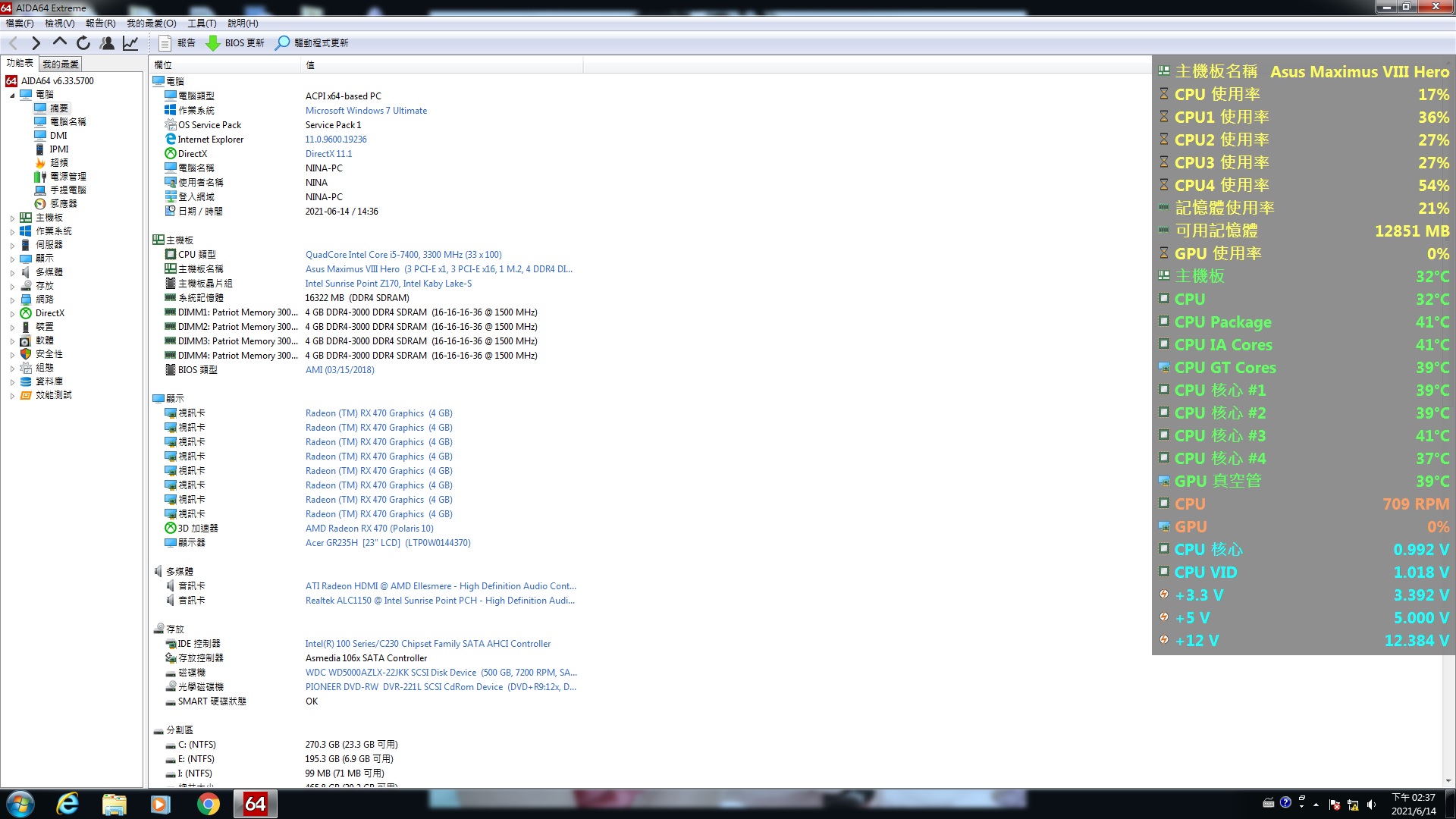This screenshot has height=819, width=1456.
Task: Click the 安全性 shield icon
Action: coord(26,354)
